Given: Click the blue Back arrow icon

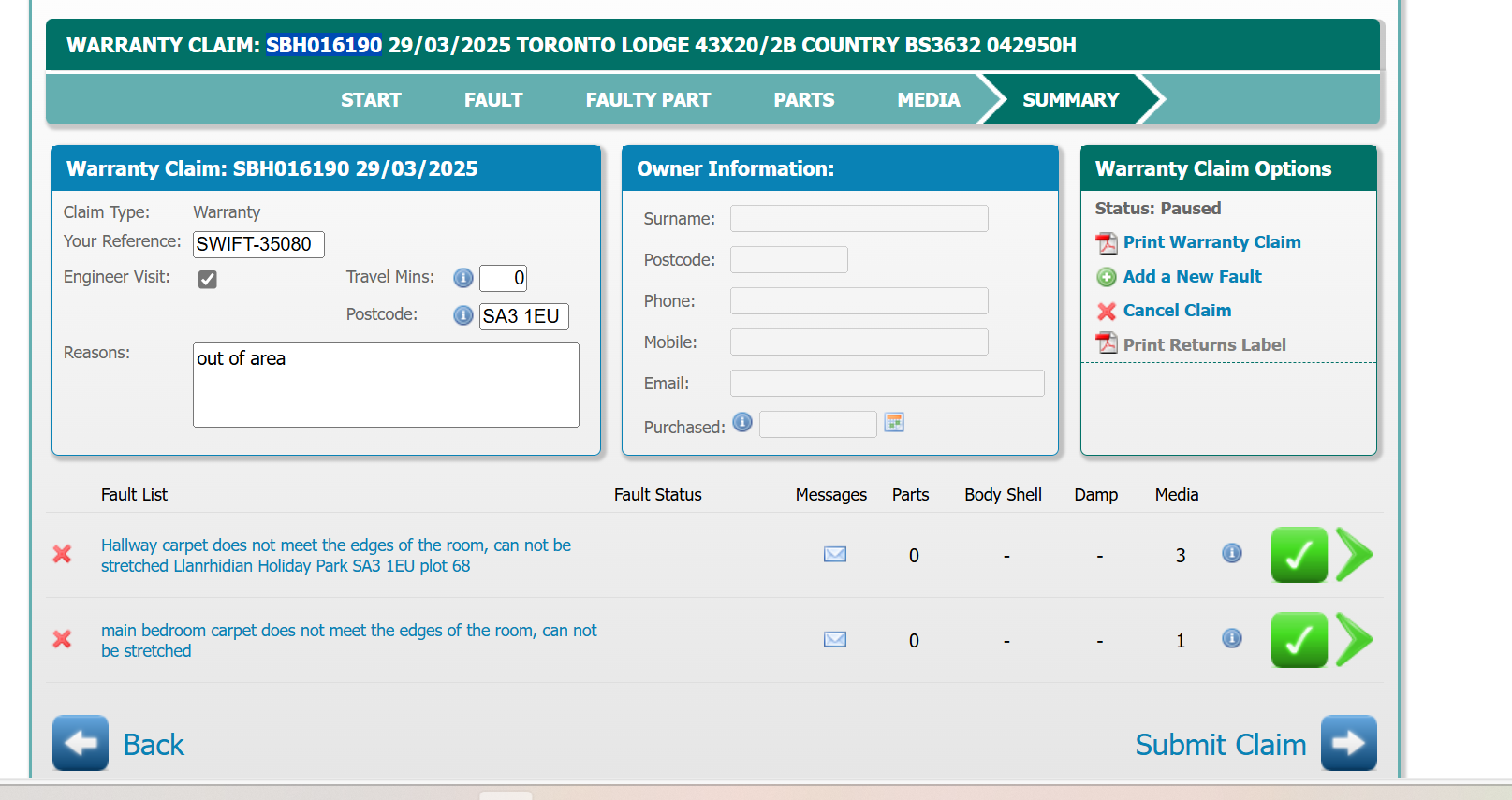Looking at the screenshot, I should (81, 743).
